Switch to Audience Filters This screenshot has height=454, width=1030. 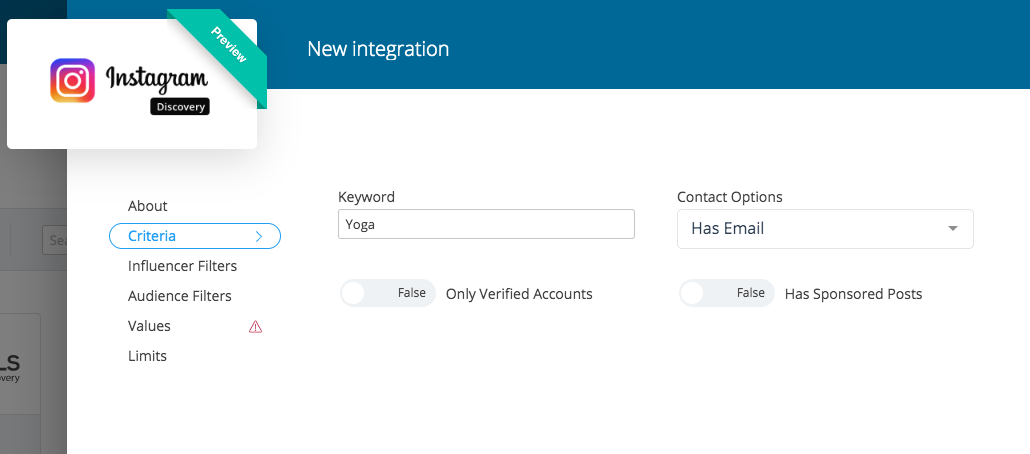pos(180,296)
